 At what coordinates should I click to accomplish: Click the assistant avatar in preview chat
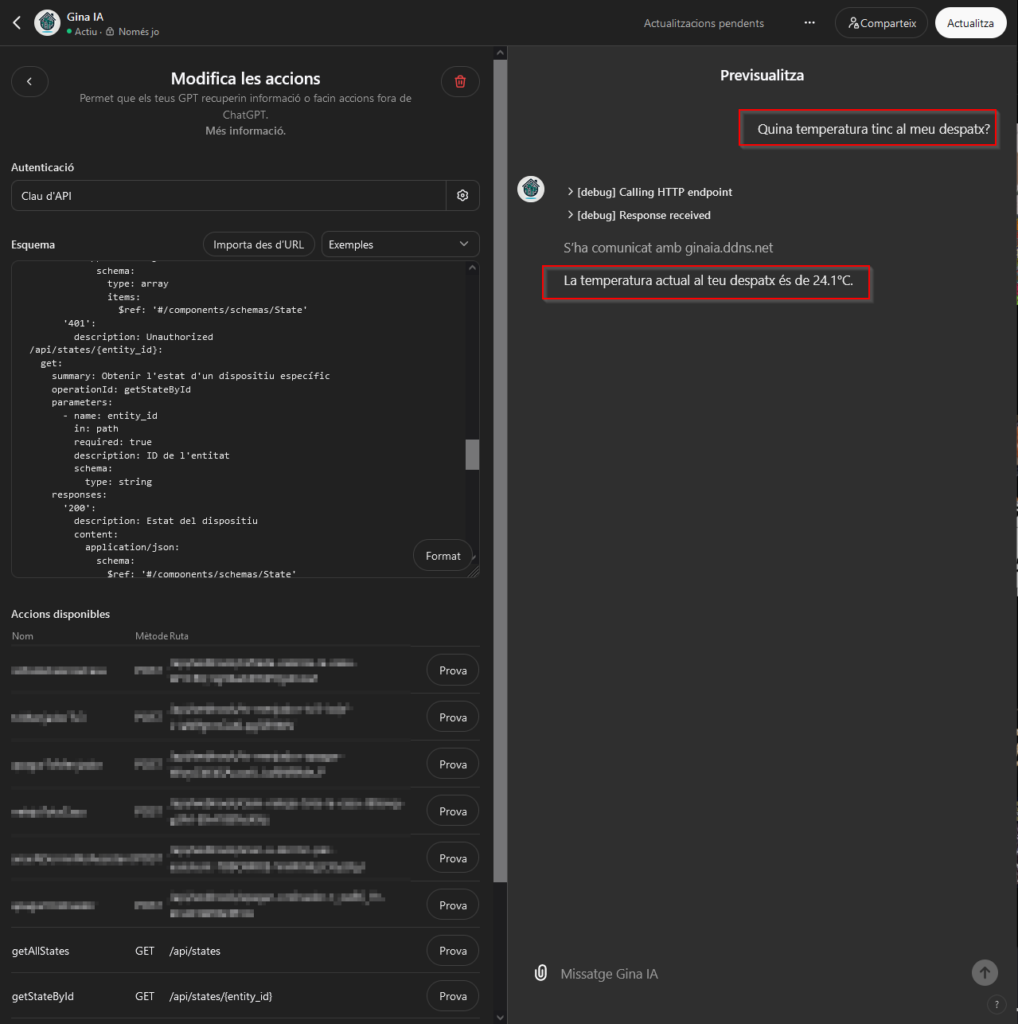531,189
